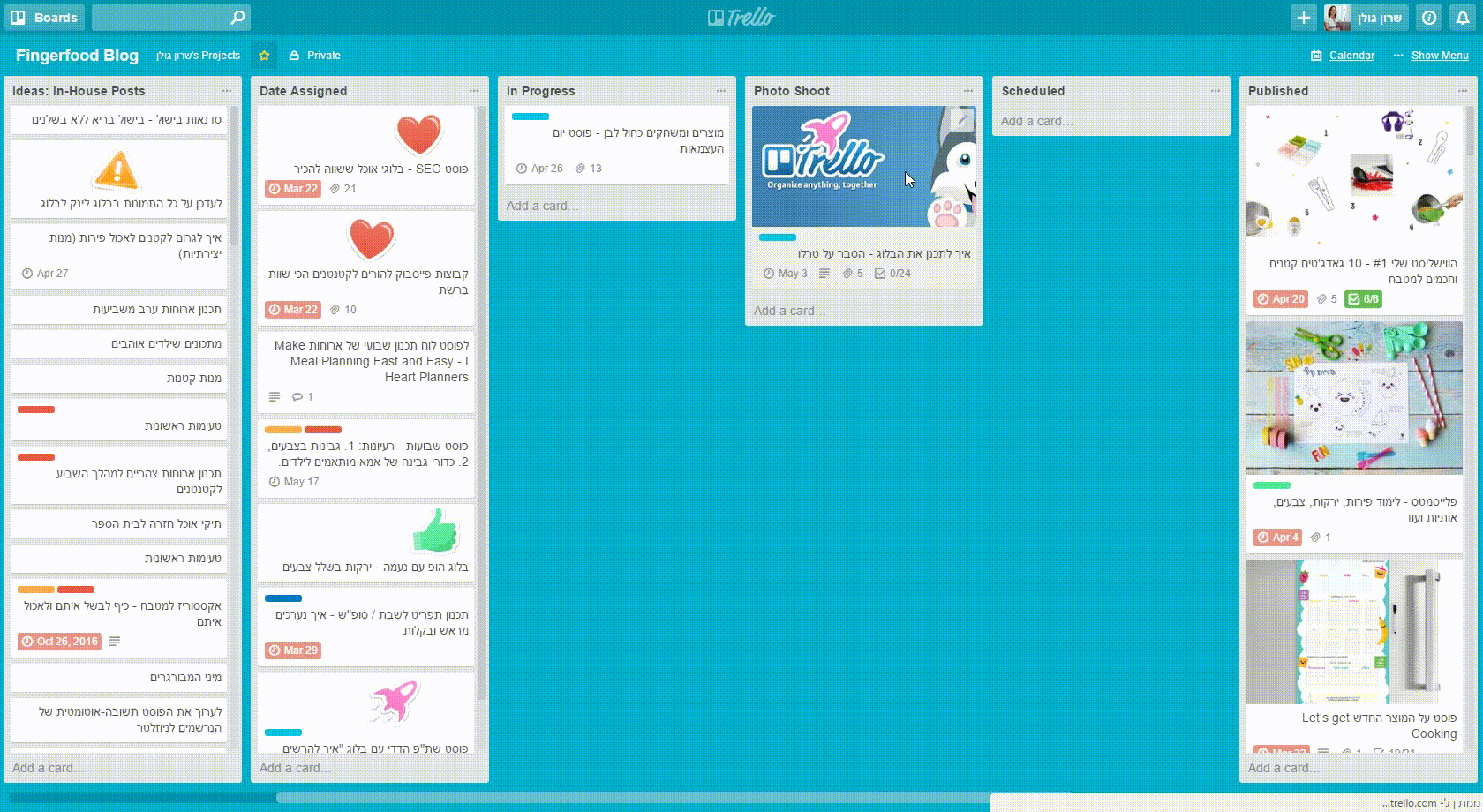1483x812 pixels.
Task: Click the Published list title
Action: tap(1278, 91)
